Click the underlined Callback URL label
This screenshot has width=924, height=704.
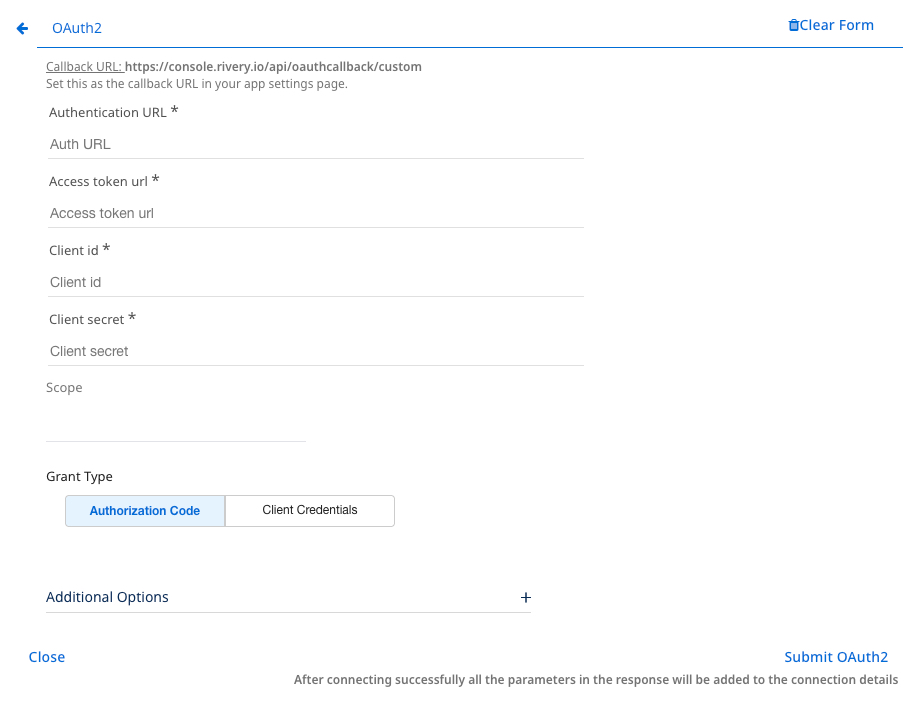84,67
